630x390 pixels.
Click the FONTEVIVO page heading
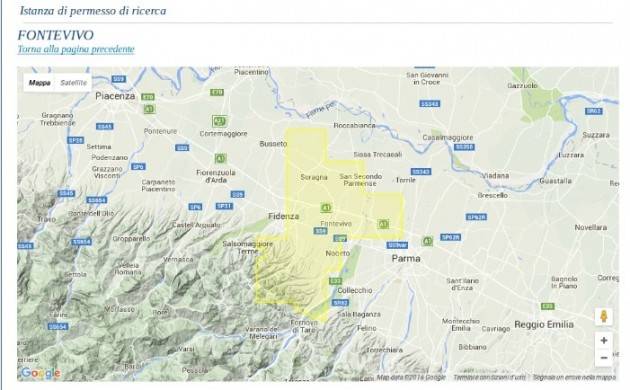click(55, 35)
